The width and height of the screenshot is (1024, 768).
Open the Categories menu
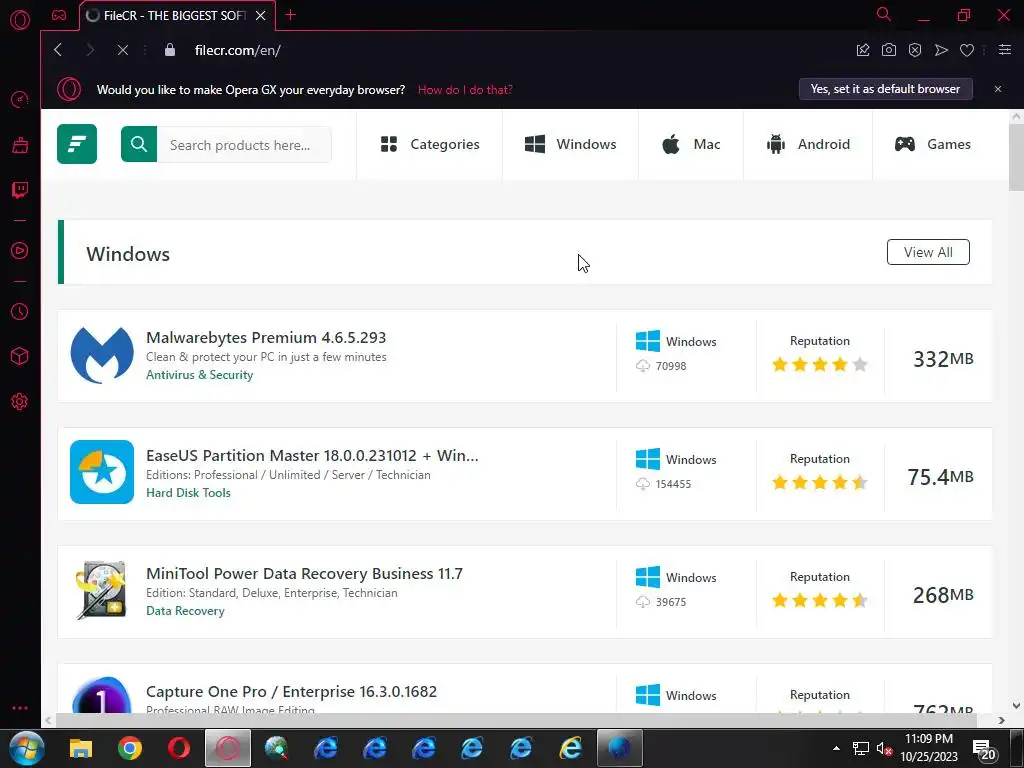430,144
